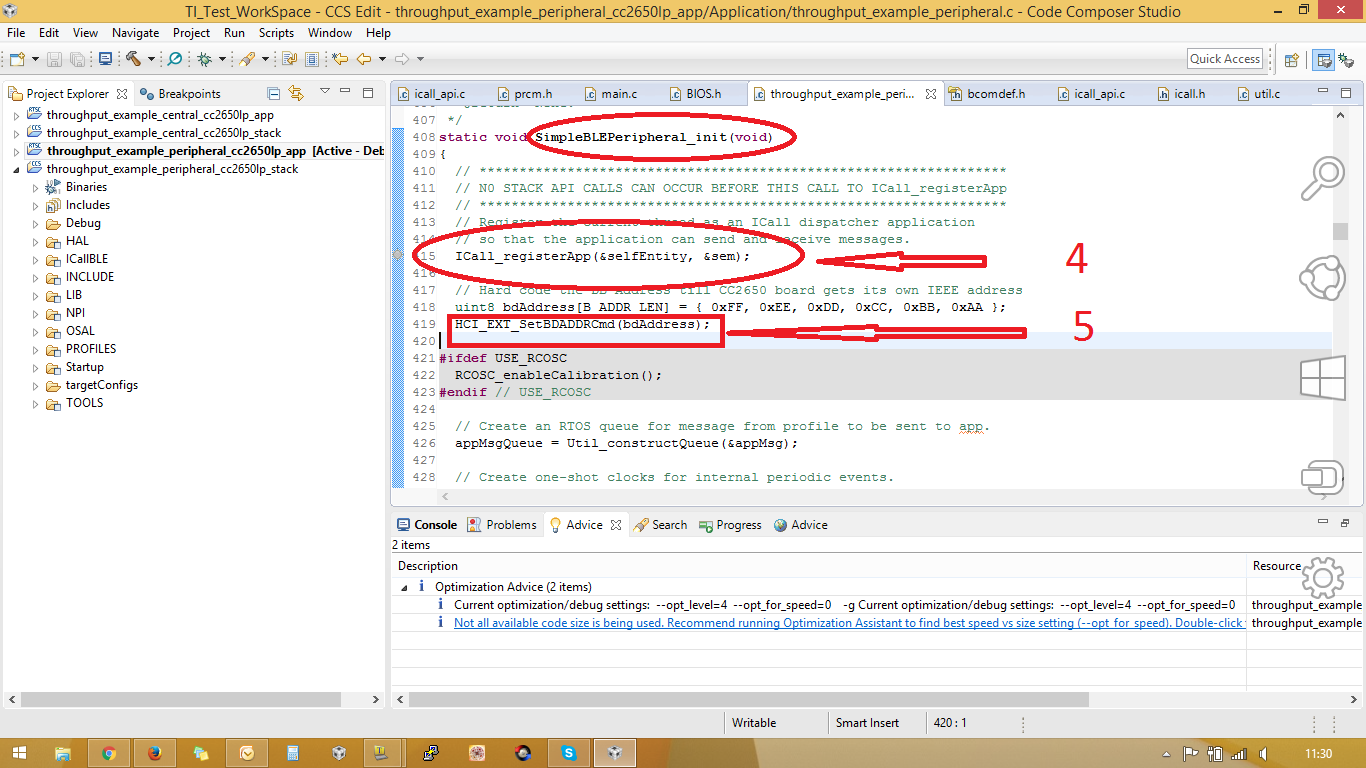Viewport: 1366px width, 768px height.
Task: Open the Window menu
Action: pyautogui.click(x=329, y=33)
